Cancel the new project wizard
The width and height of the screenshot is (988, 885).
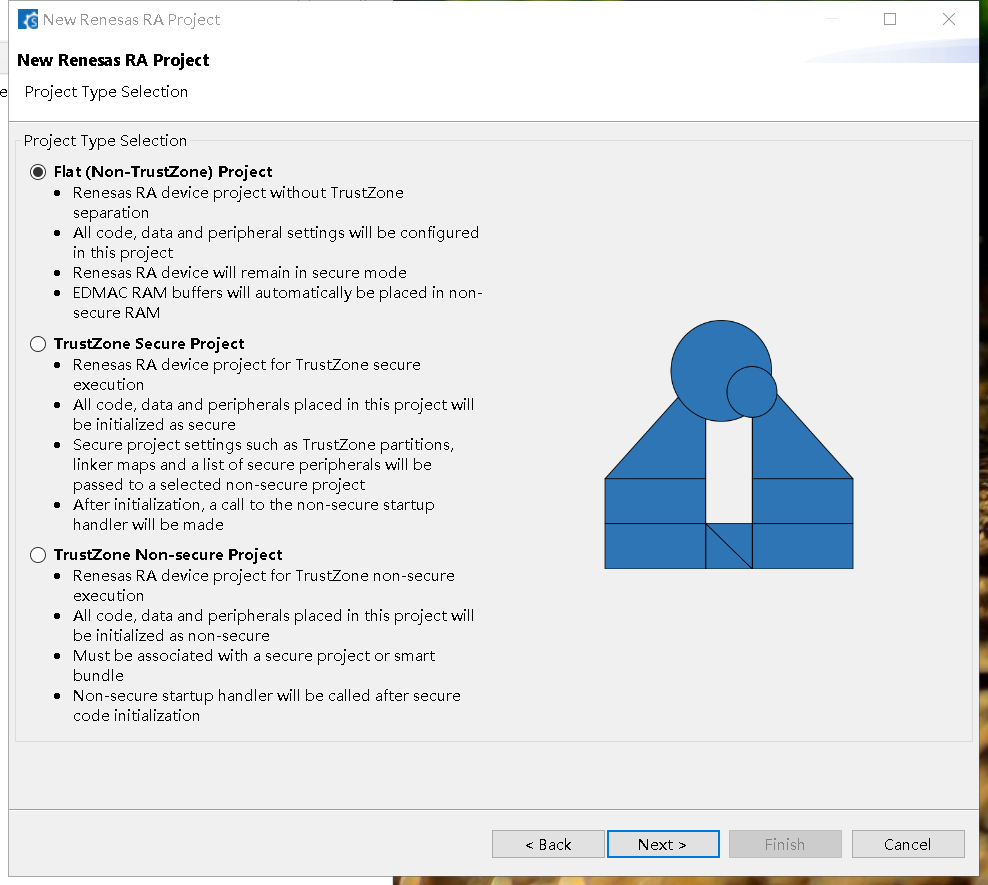pos(908,844)
